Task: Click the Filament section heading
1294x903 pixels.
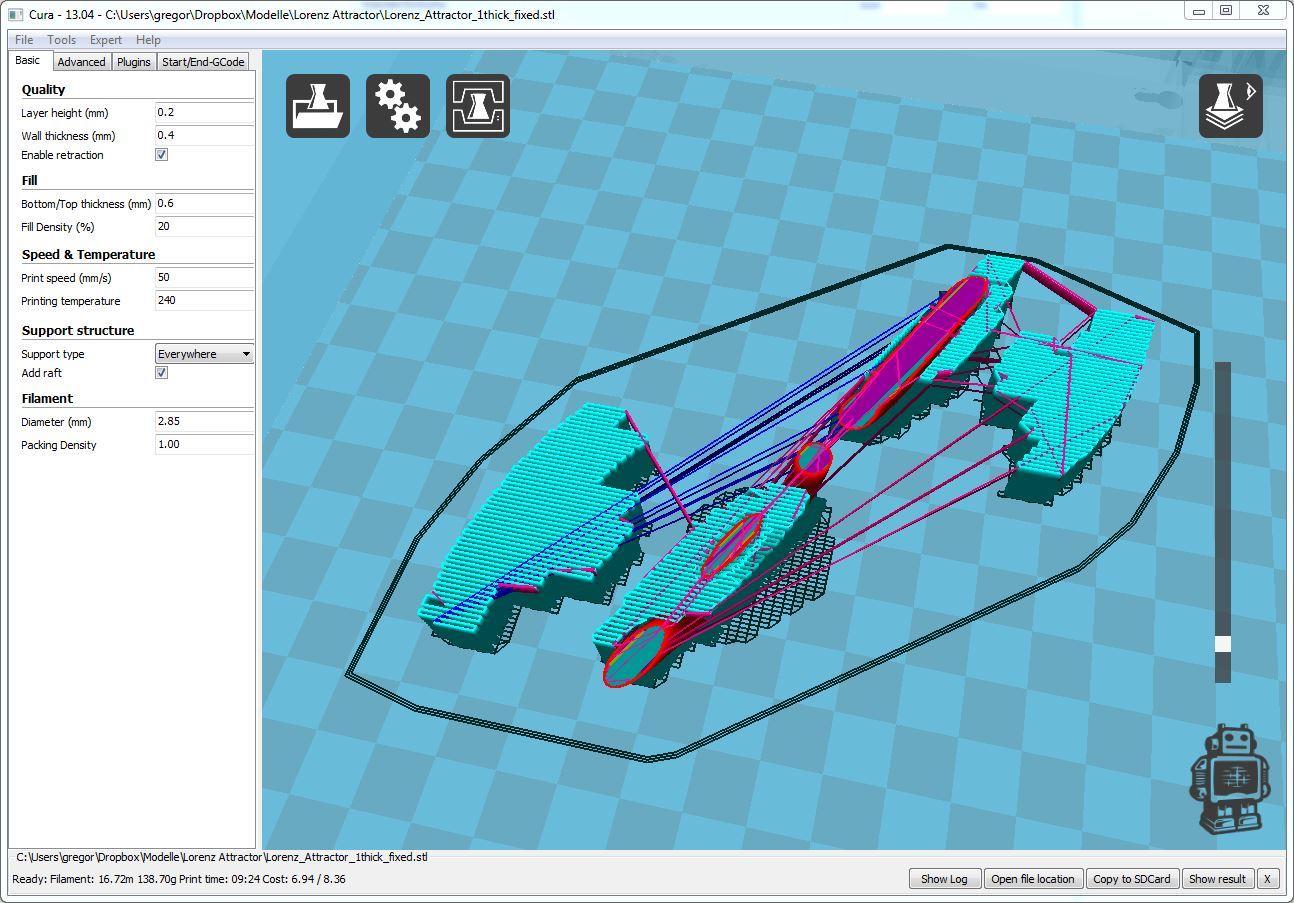Action: (47, 398)
